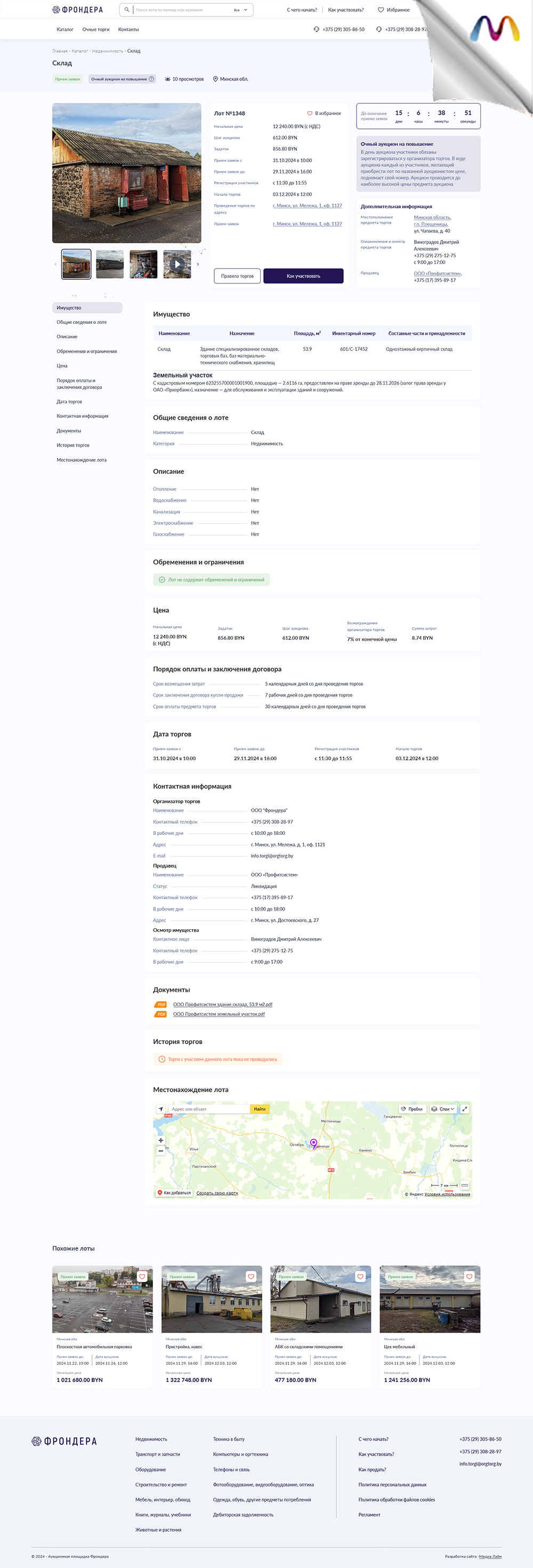Image resolution: width=533 pixels, height=1568 pixels.
Task: Expand the 'Все' category dropdown in search
Action: point(241,10)
